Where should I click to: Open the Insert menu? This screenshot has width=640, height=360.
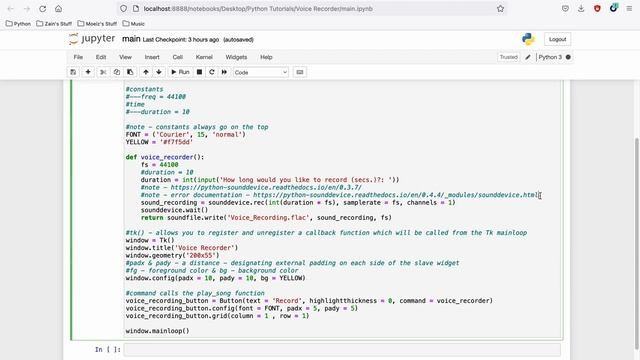tap(152, 57)
